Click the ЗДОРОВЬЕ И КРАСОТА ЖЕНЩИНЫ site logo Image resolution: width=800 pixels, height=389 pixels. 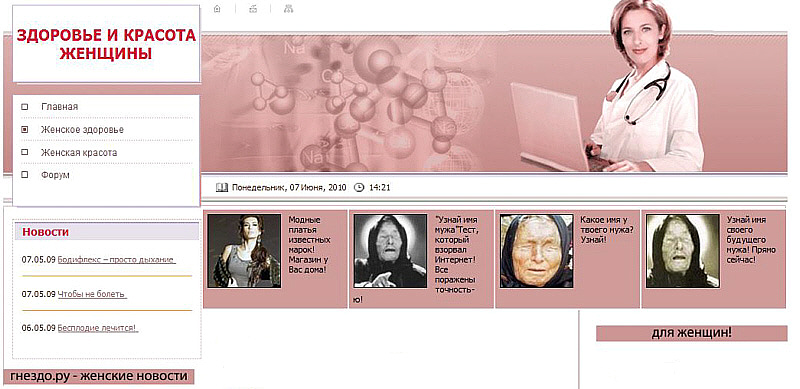tap(106, 44)
